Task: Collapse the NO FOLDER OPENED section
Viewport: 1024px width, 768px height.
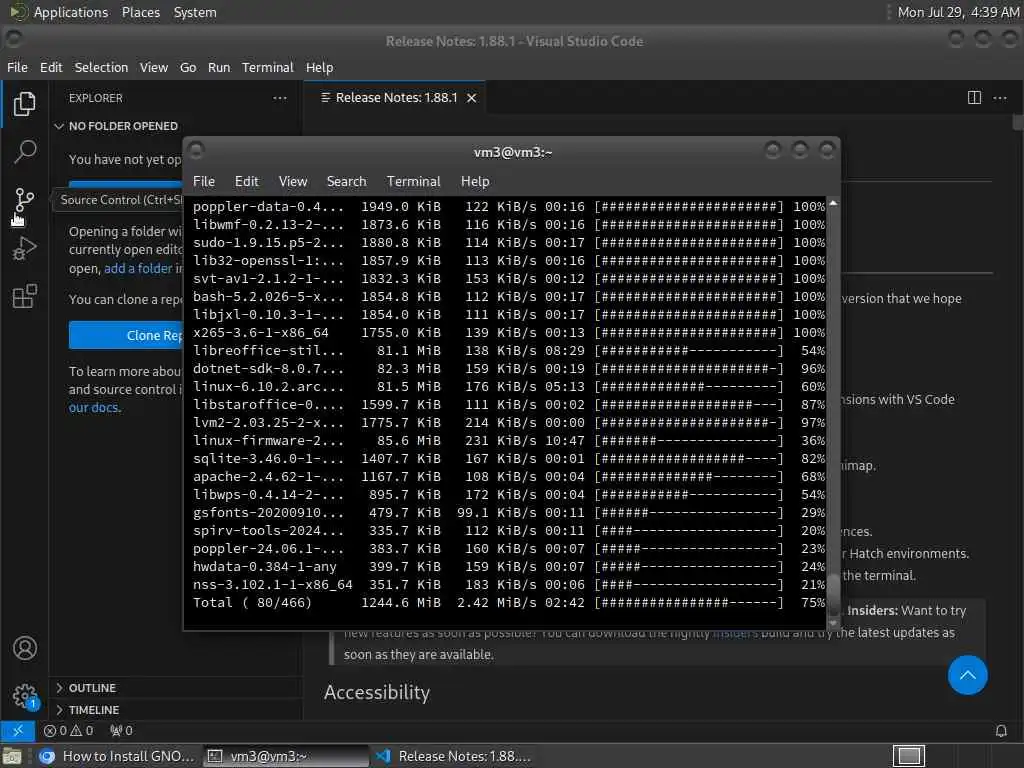Action: pos(123,126)
